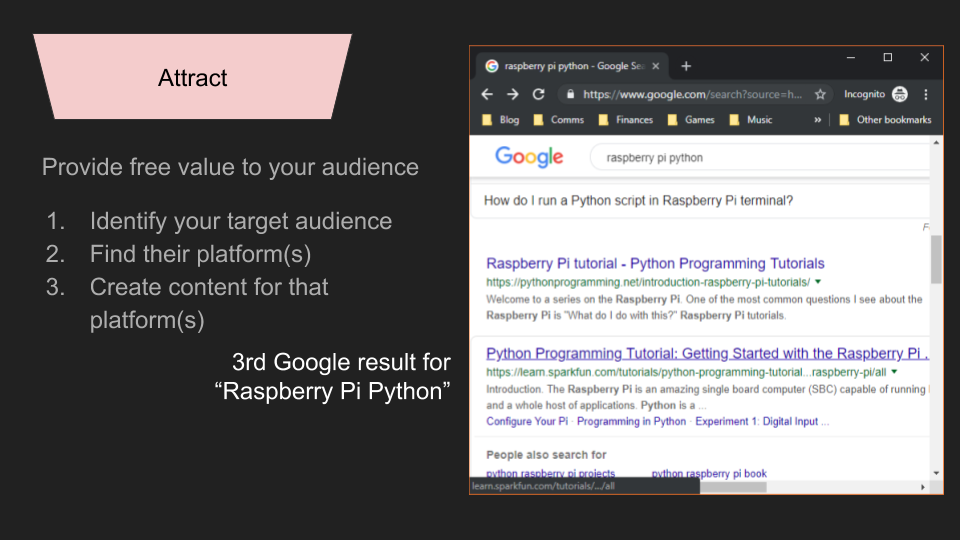Viewport: 960px width, 540px height.
Task: Click the text Identify your target audience
Action: (241, 221)
